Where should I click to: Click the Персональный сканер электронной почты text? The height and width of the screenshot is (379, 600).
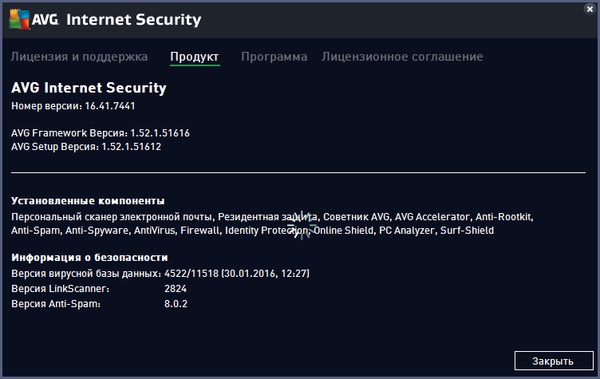coord(112,217)
